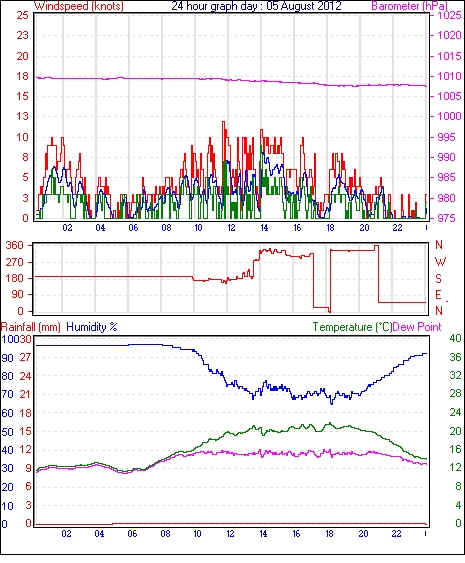Click the E compass direction label
Image resolution: width=465 pixels, height=563 pixels.
438,295
